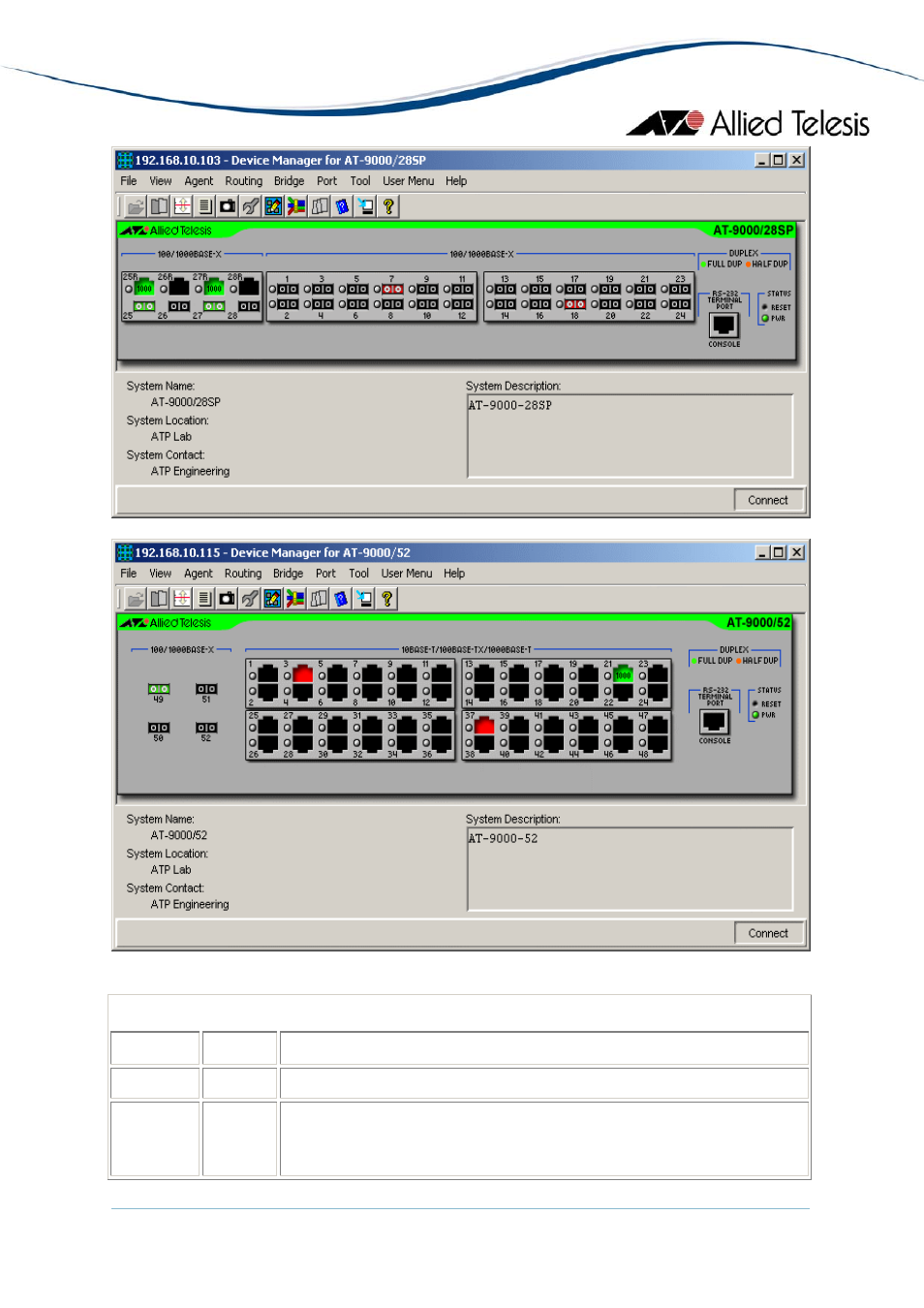Open Routing menu in AT-9000/28SP window

[x=244, y=181]
